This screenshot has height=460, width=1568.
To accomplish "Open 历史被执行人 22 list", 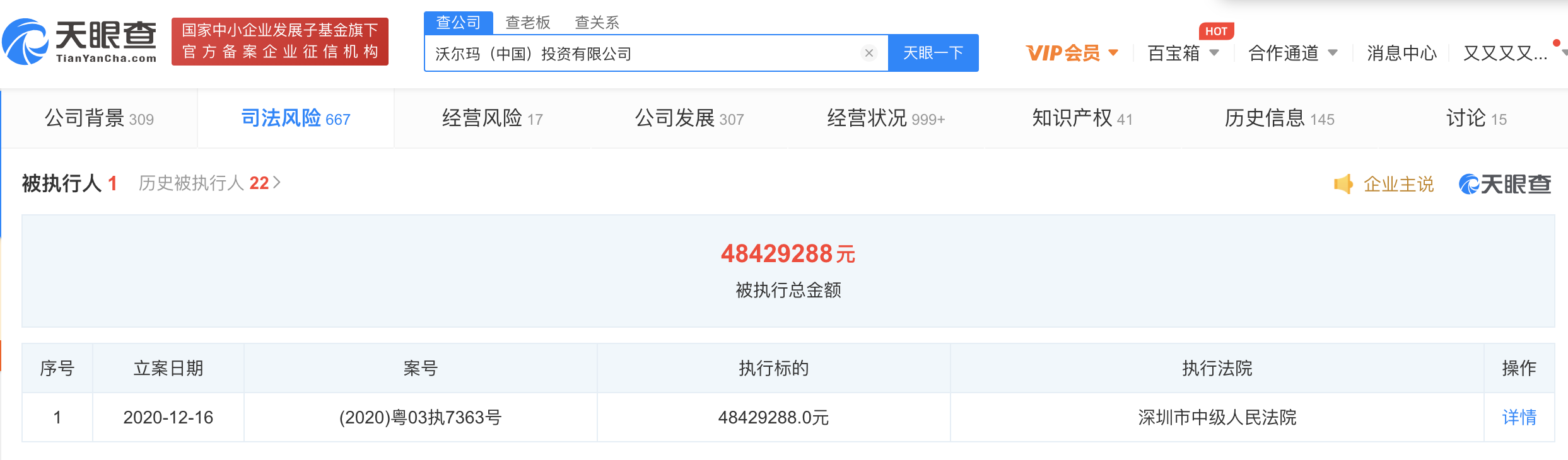I will tap(209, 183).
